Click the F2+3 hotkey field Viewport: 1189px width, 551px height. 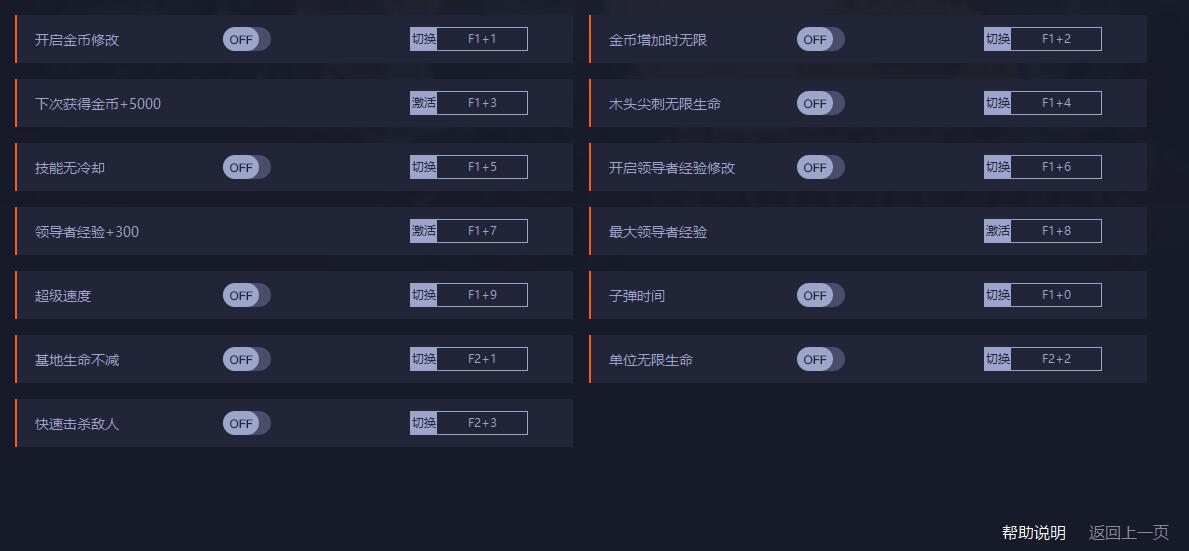[x=482, y=423]
